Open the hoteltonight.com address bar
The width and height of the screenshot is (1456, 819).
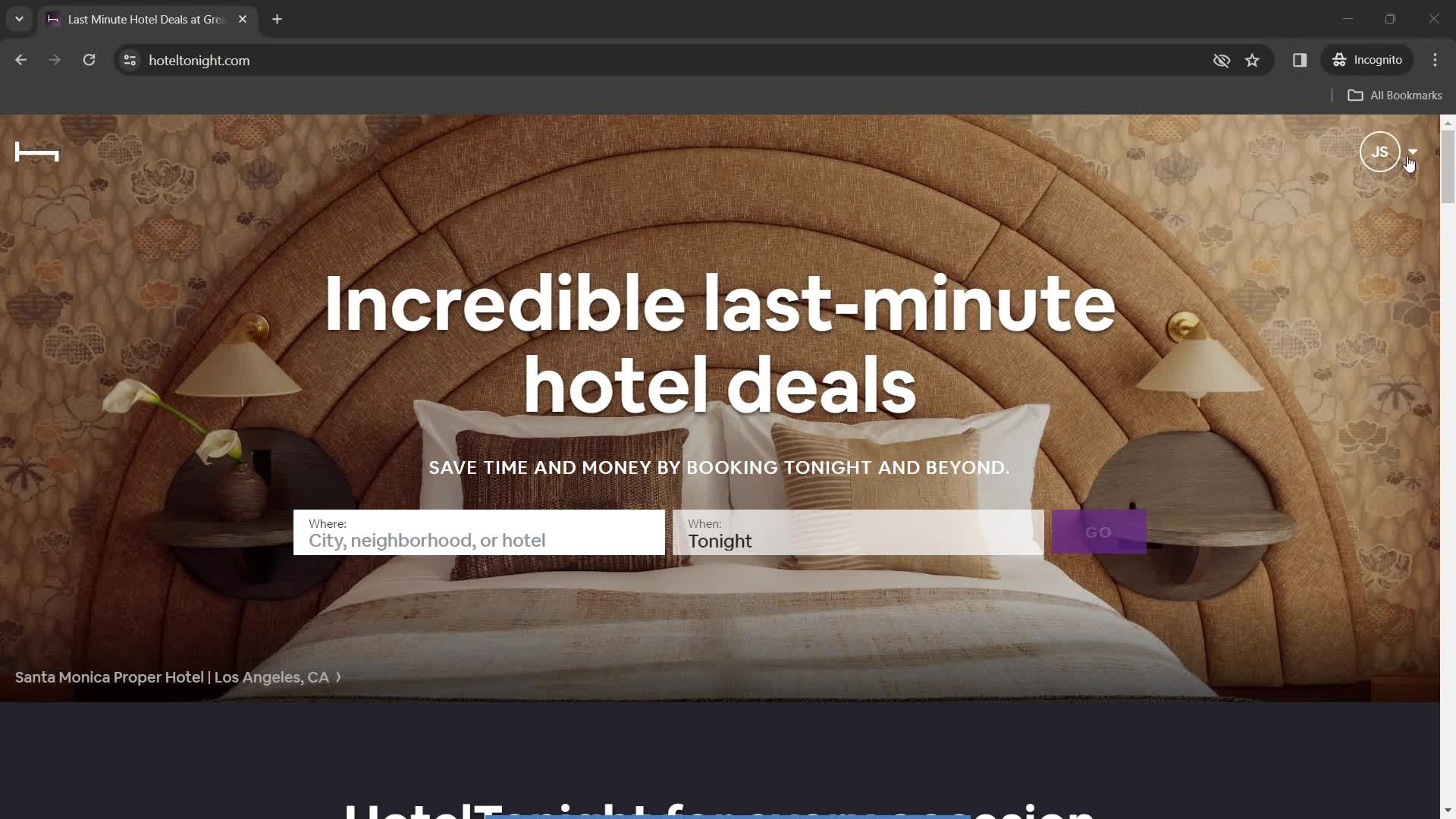click(x=199, y=60)
